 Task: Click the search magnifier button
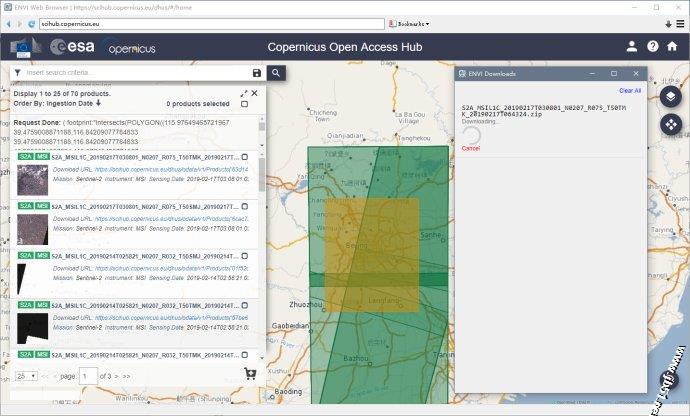point(276,73)
